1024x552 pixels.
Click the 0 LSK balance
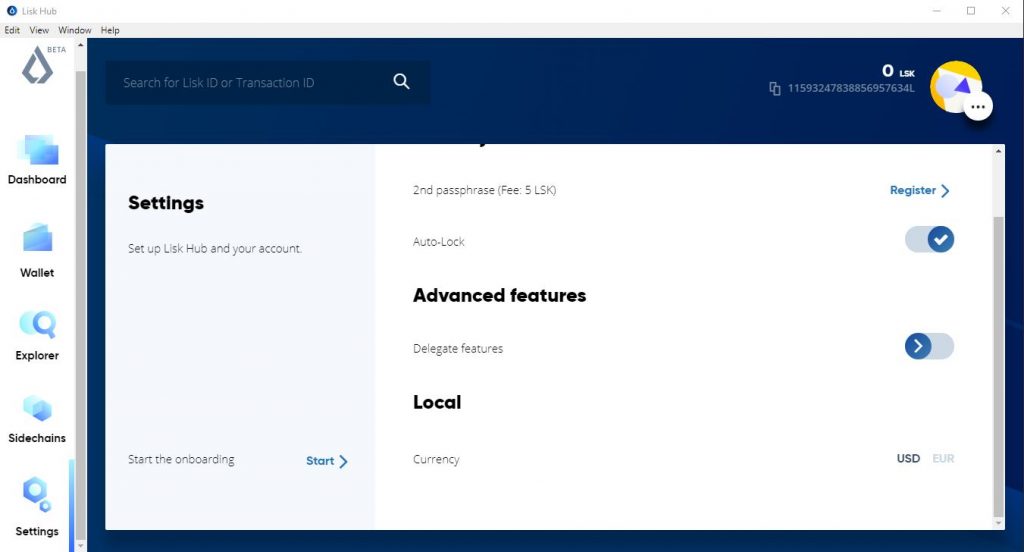click(898, 71)
